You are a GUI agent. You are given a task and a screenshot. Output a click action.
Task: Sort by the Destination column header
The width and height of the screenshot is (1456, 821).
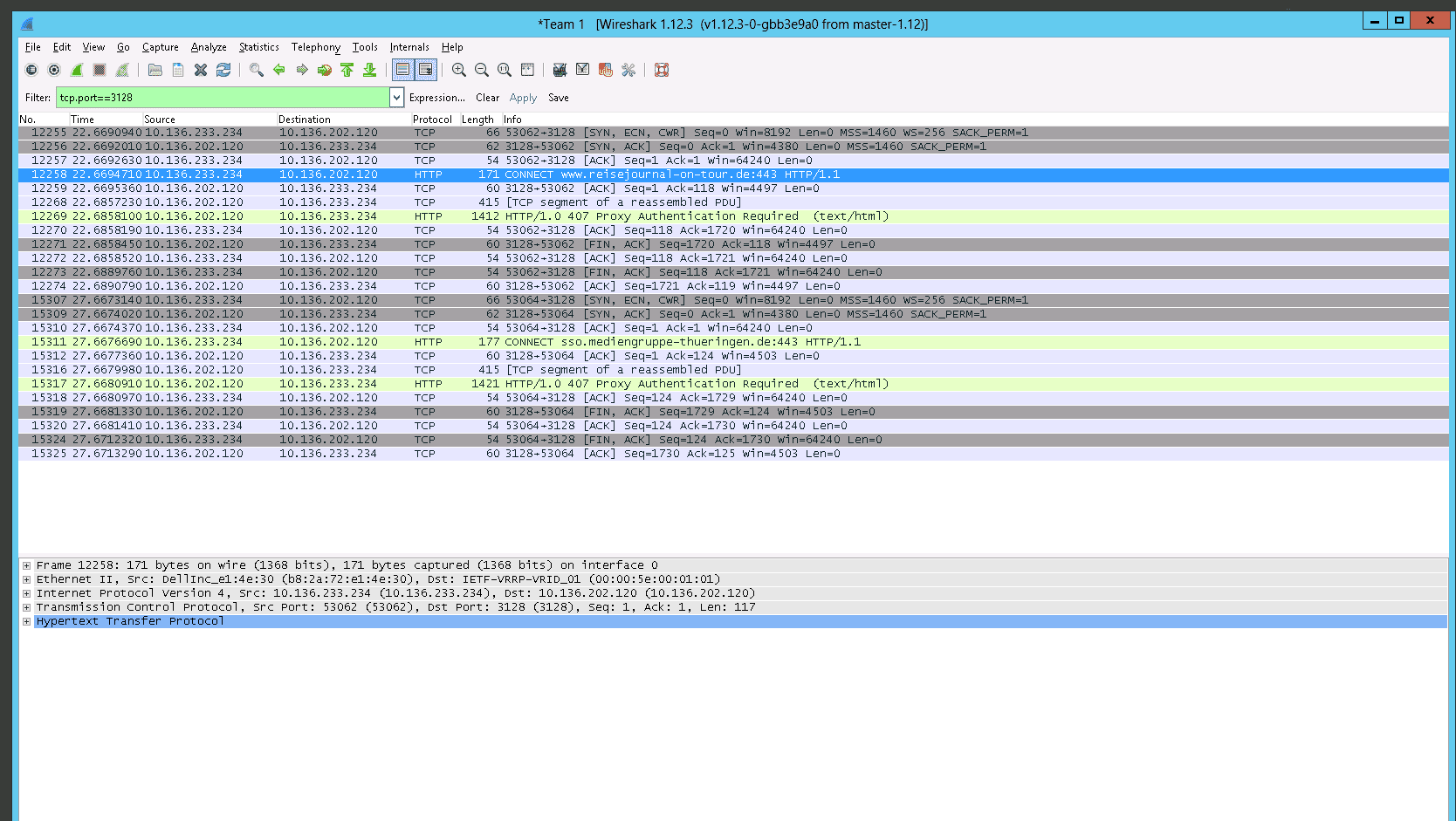[344, 120]
